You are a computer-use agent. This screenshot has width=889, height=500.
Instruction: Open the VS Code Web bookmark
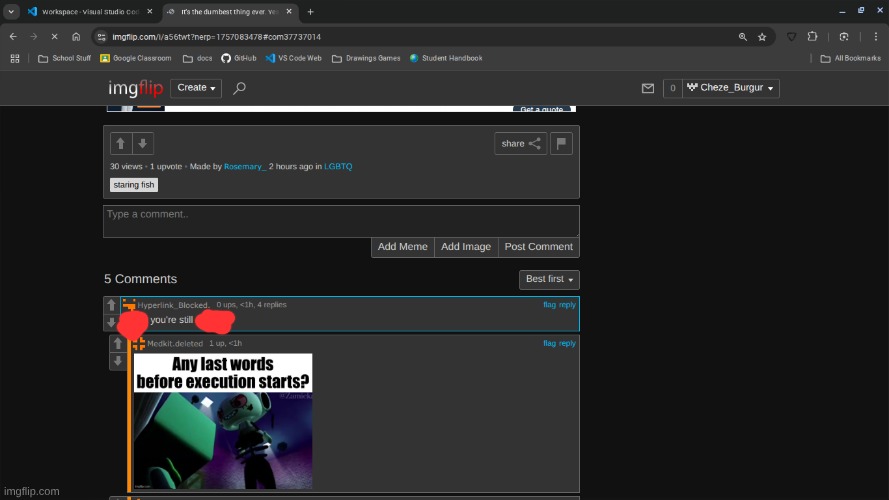293,58
